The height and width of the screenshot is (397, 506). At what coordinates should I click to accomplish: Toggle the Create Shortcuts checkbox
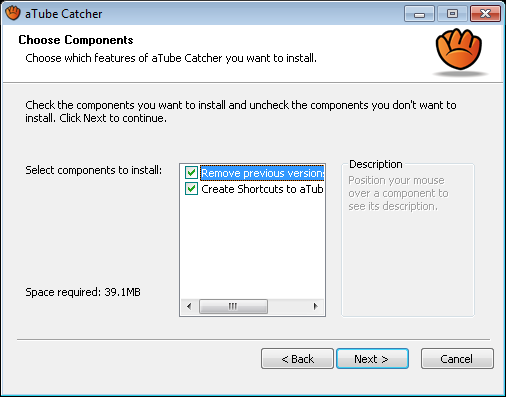[191, 189]
